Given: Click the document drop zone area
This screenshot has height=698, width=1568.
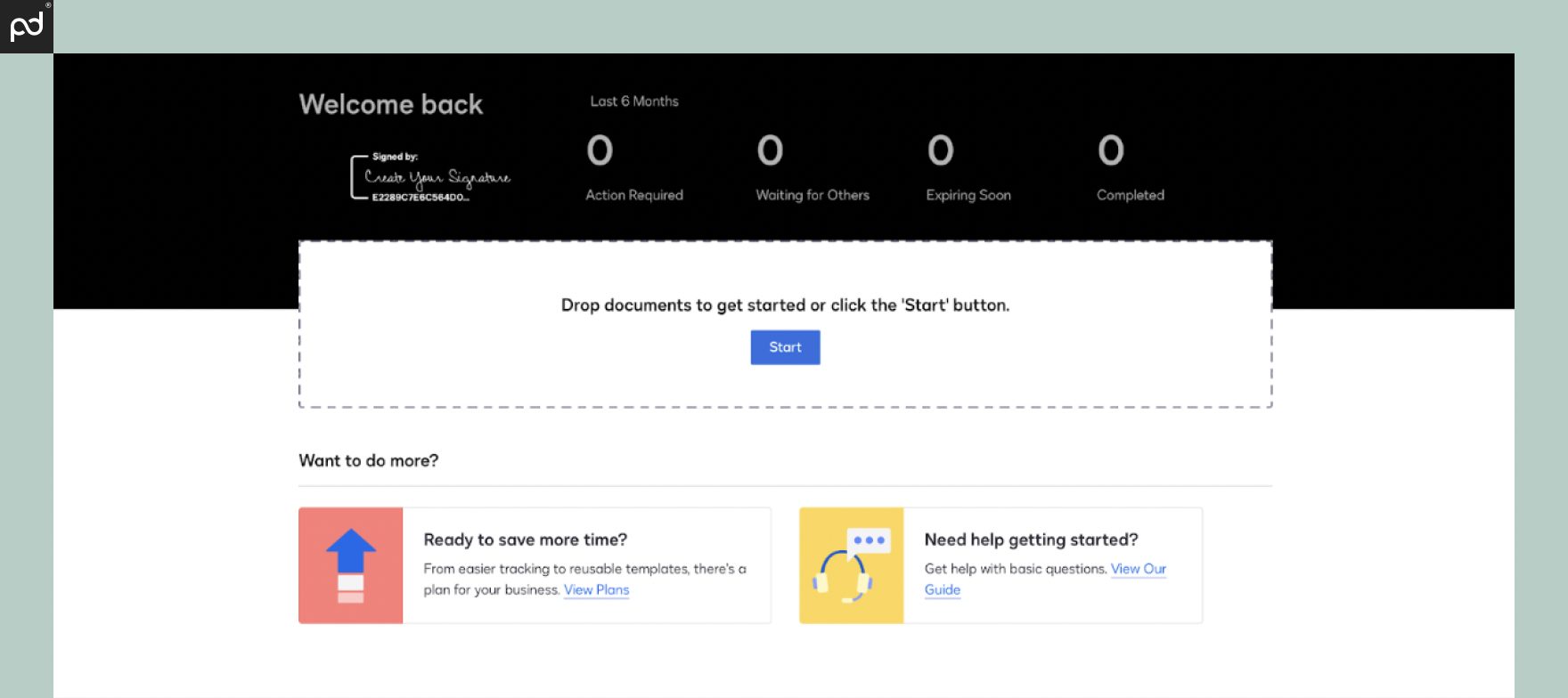Looking at the screenshot, I should pos(785,324).
